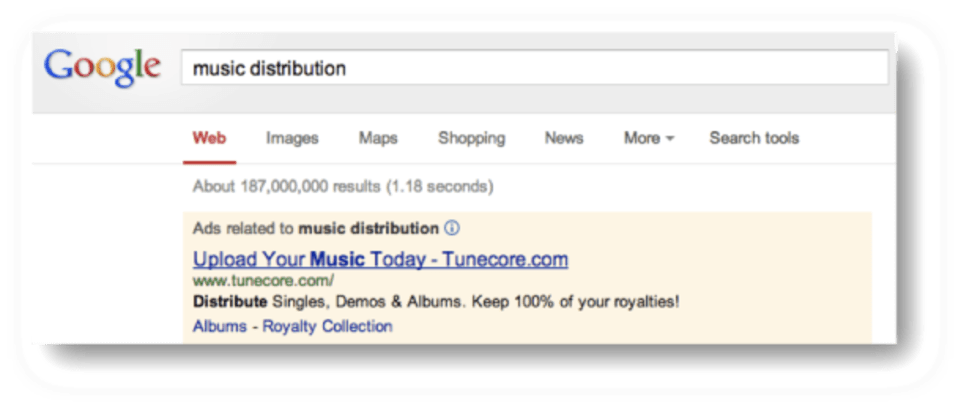The height and width of the screenshot is (409, 961).
Task: Click the About 187,000,000 results text
Action: 343,186
